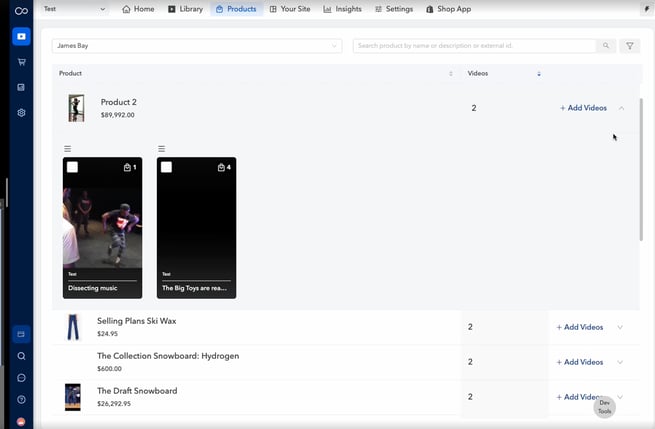Click Add Videos for The Collection Snowboard: Hydrogen
655x429 pixels.
pyautogui.click(x=579, y=362)
